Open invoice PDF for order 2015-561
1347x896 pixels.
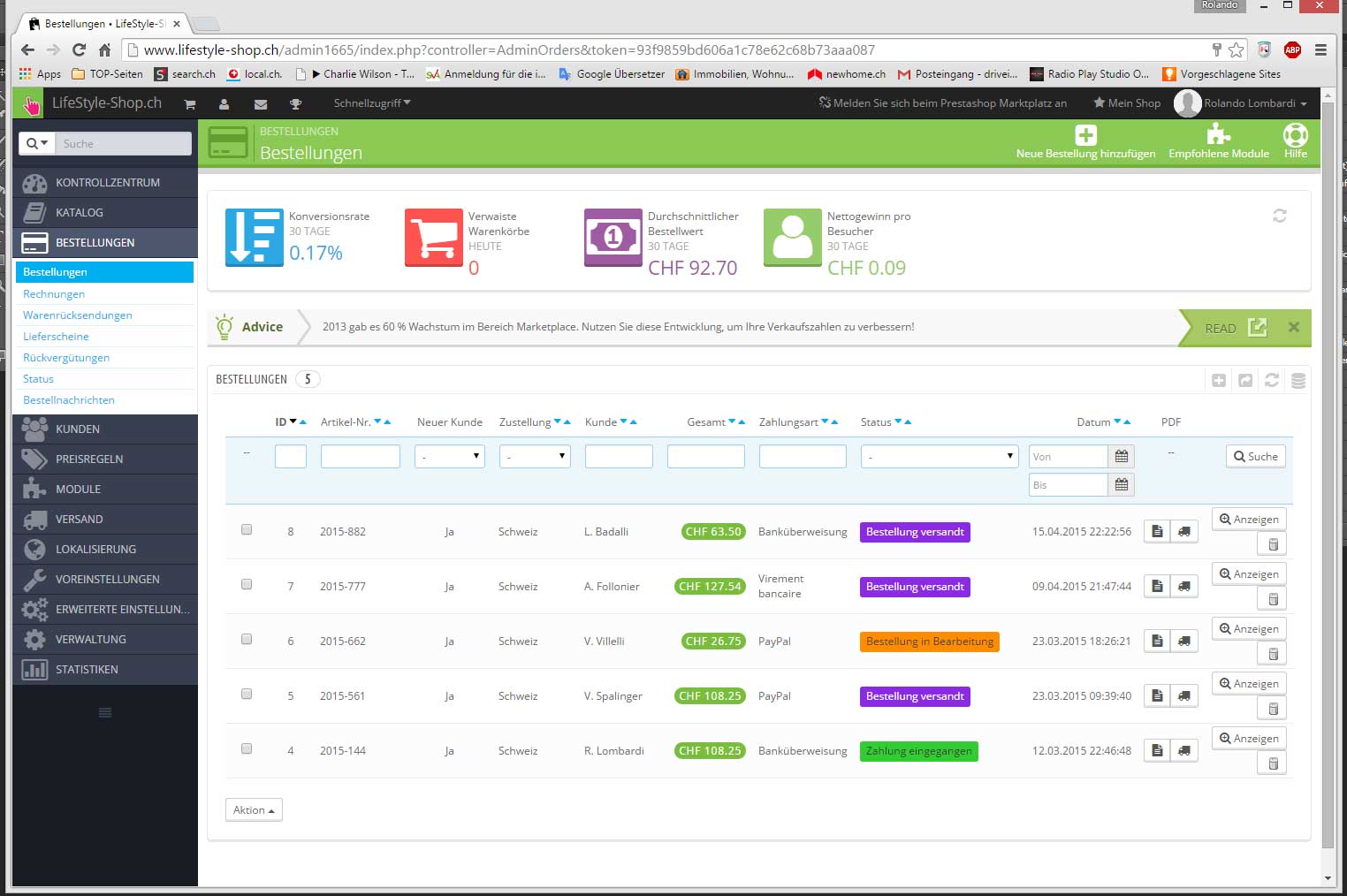(1157, 695)
